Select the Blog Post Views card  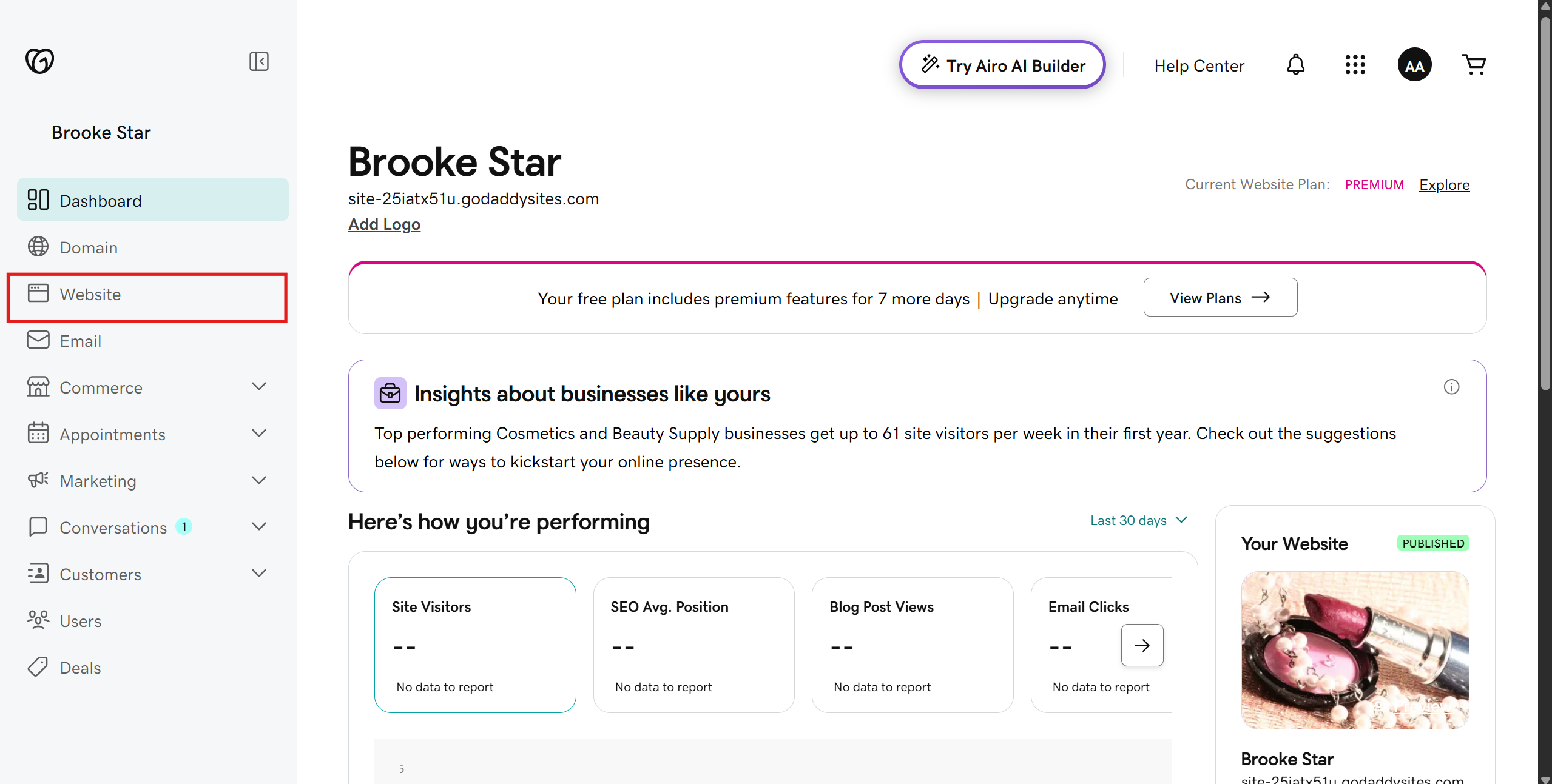913,645
